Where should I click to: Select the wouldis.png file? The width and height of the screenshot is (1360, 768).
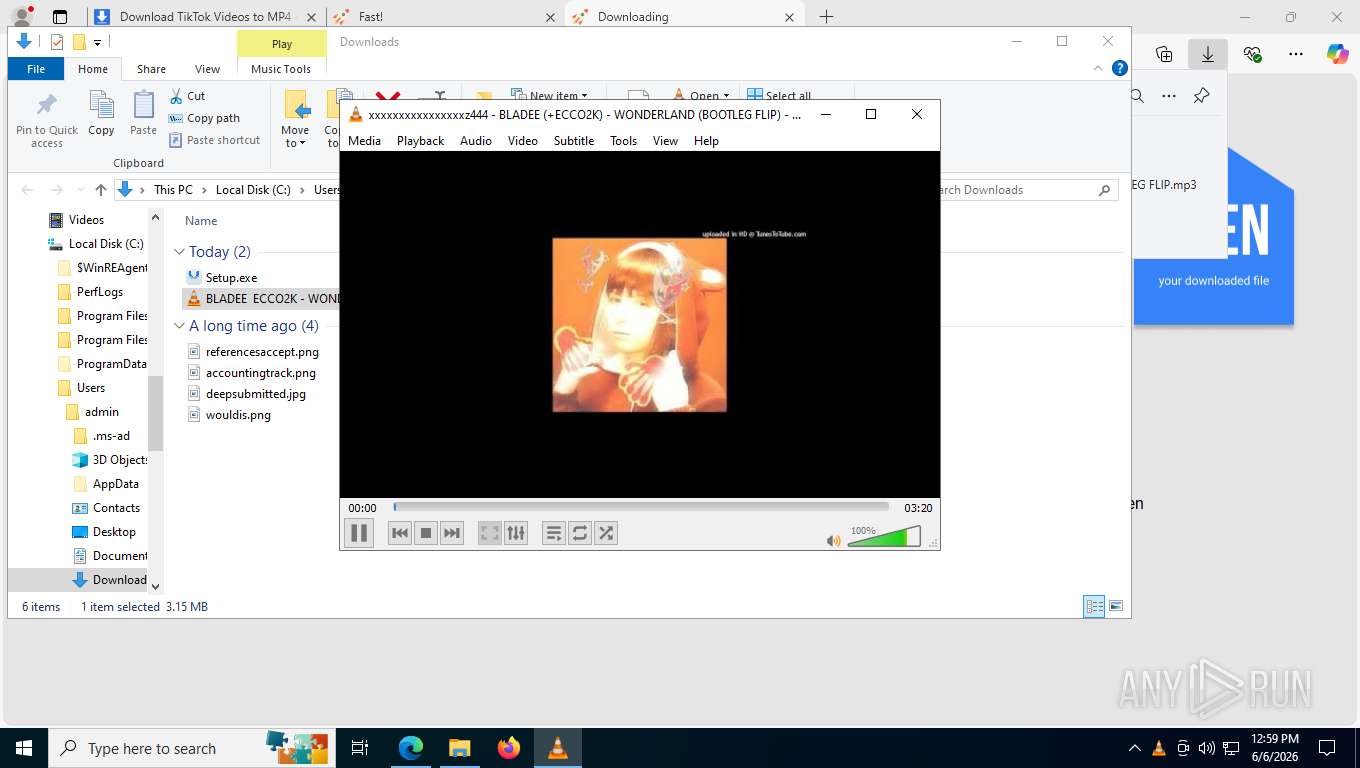click(x=238, y=415)
